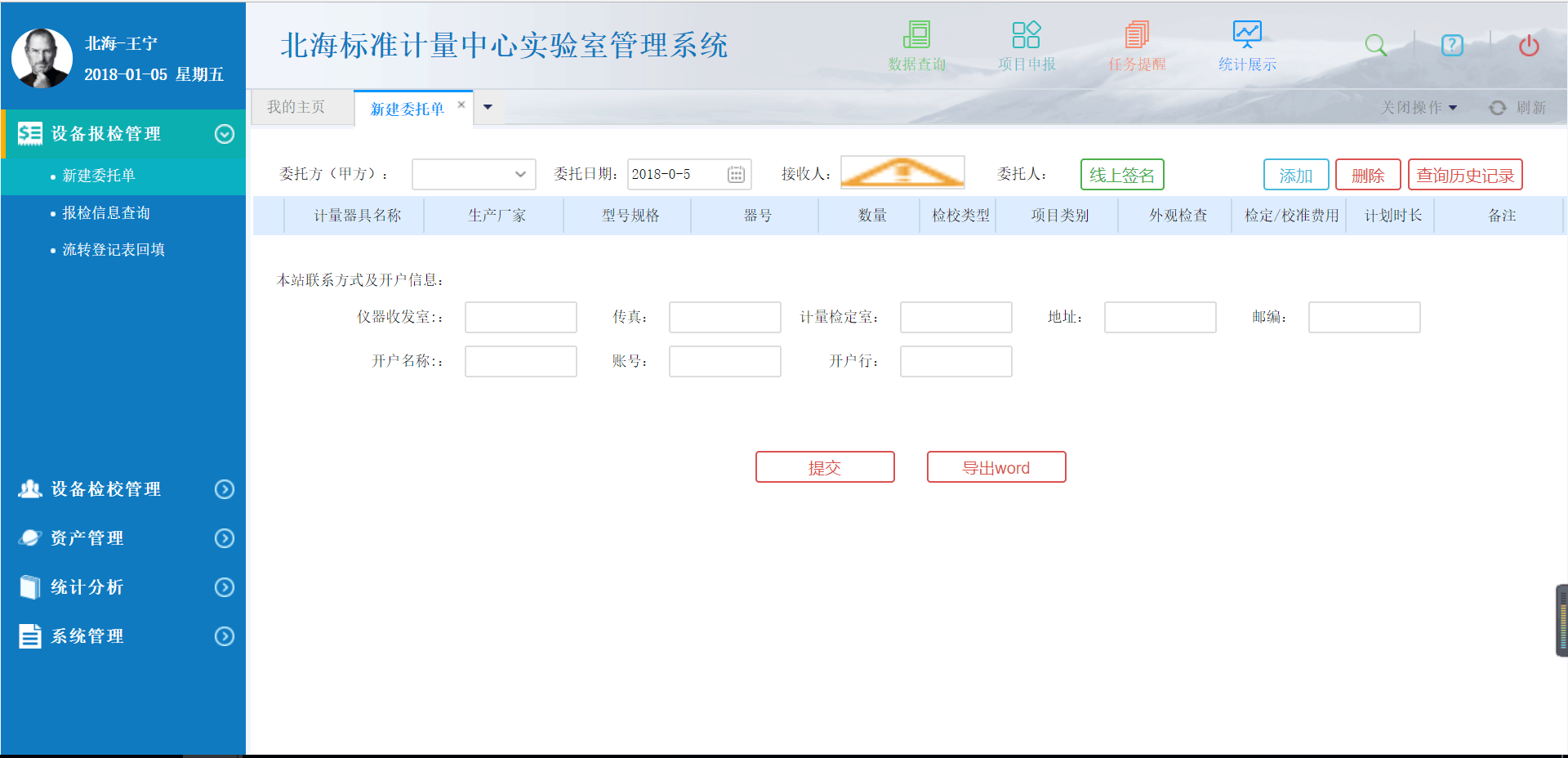This screenshot has width=1568, height=758.
Task: Collapse the 设备报检管理 section arrow
Action: click(x=225, y=134)
